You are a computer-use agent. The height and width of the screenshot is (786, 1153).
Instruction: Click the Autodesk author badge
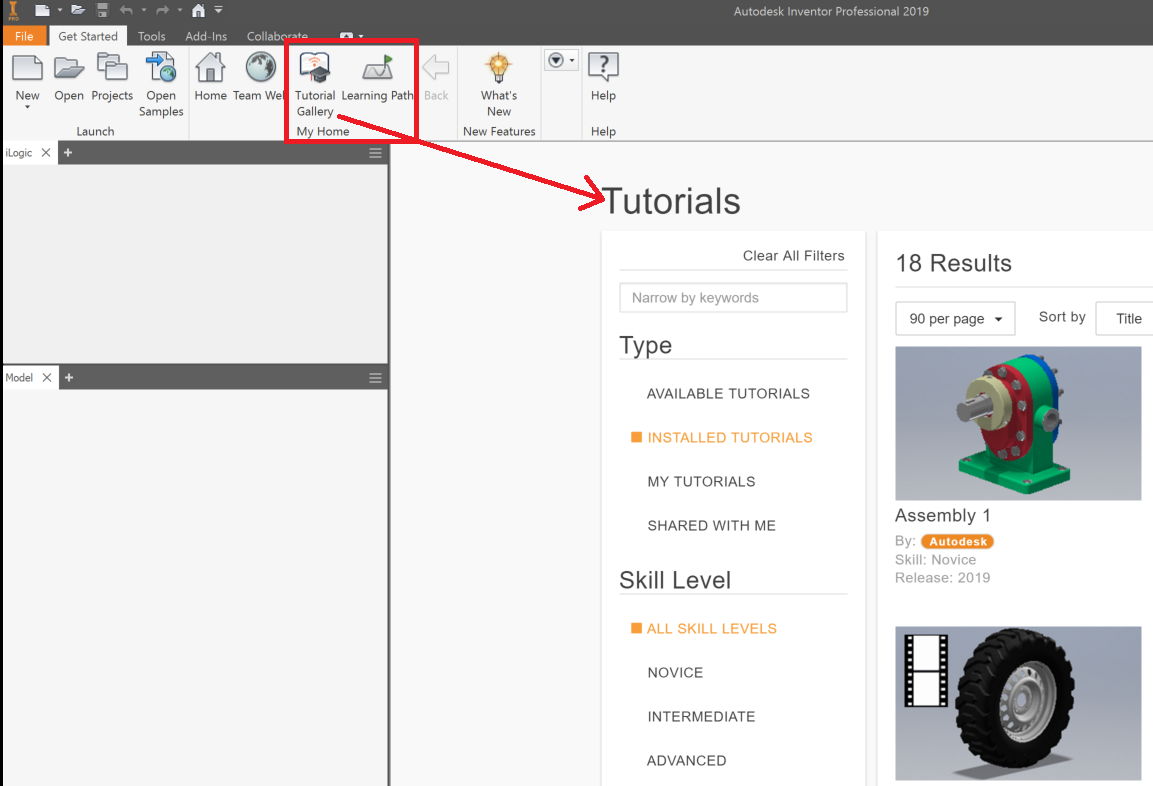[957, 542]
